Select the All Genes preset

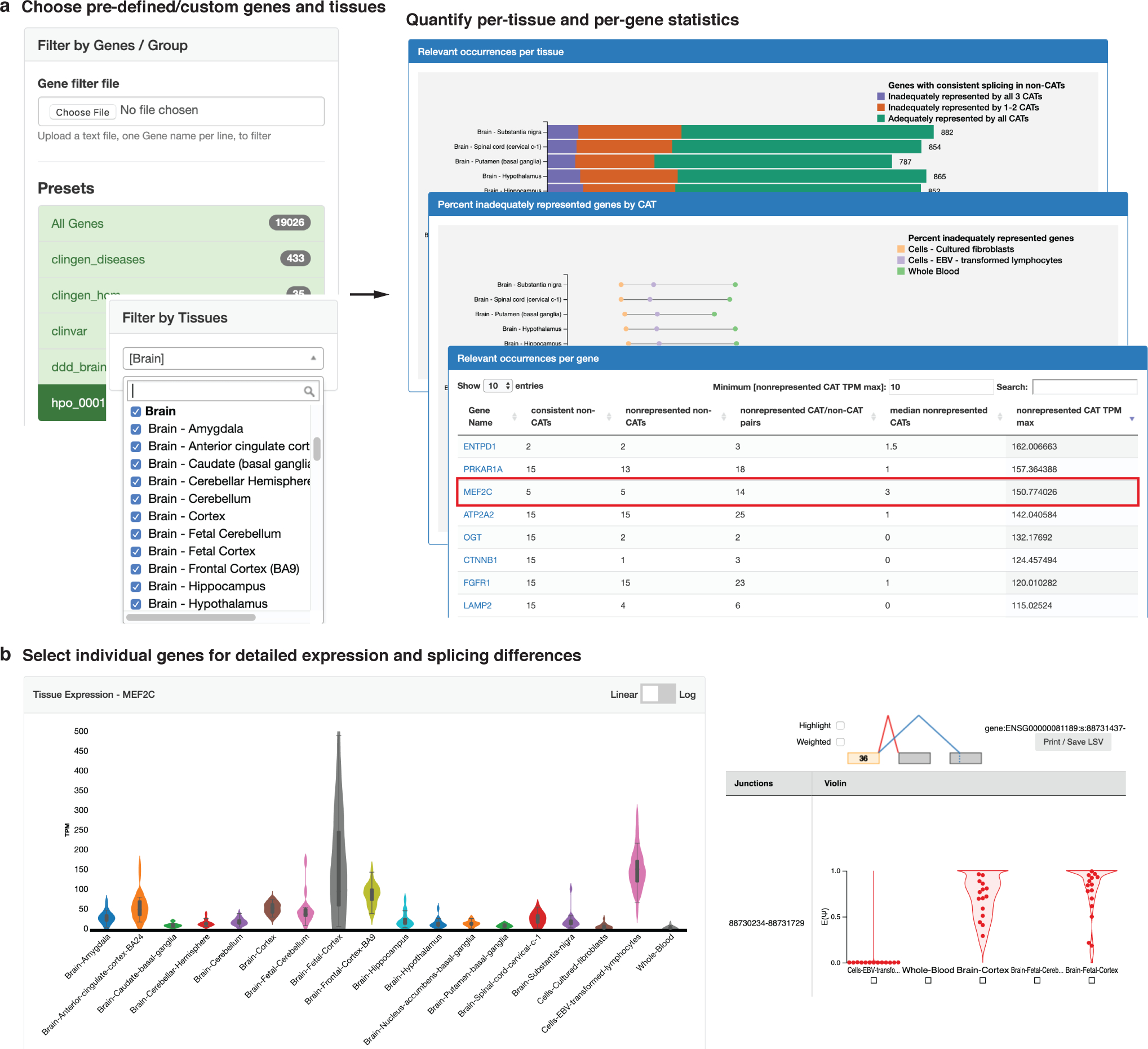(x=181, y=223)
